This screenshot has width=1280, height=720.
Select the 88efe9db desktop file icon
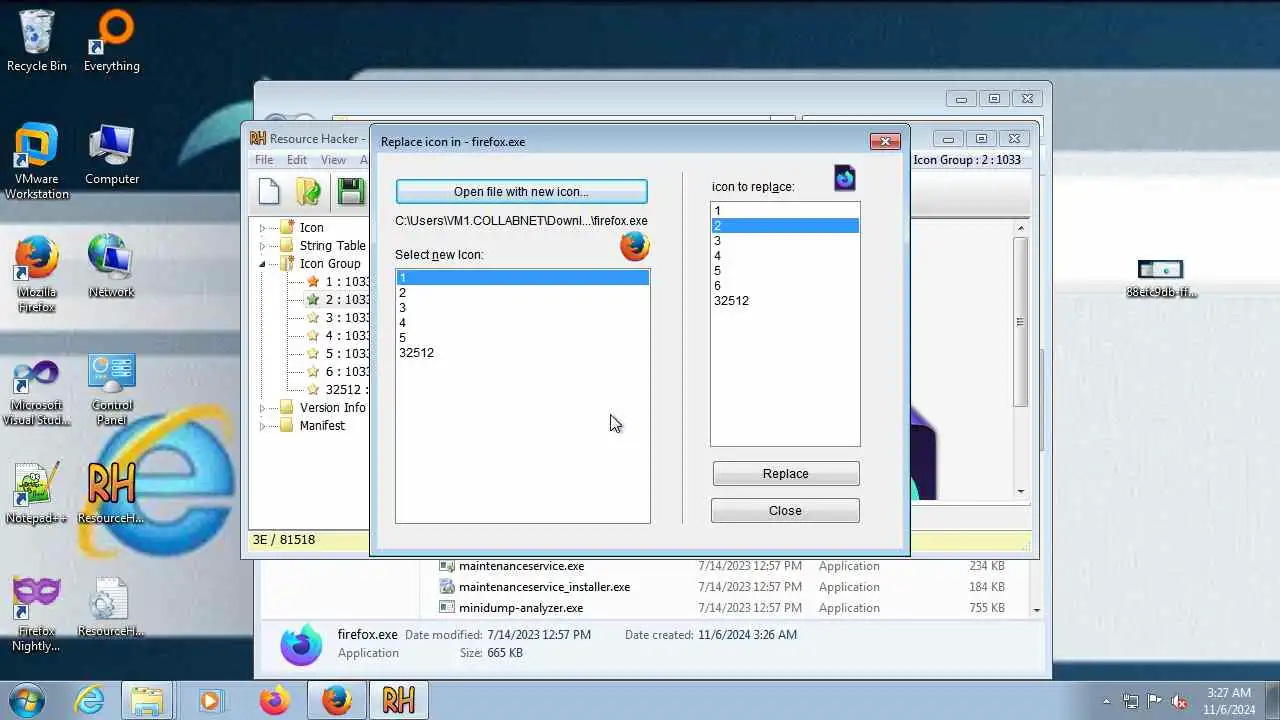tap(1161, 279)
